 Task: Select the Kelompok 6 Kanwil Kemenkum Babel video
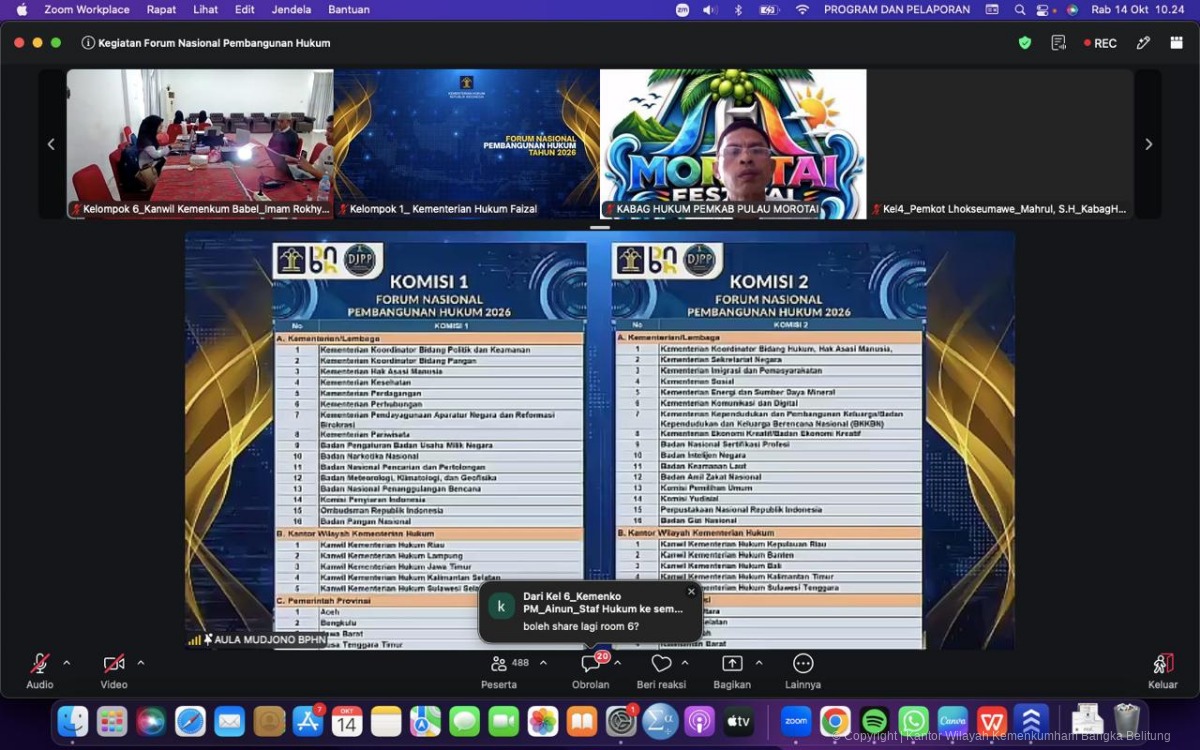point(200,144)
